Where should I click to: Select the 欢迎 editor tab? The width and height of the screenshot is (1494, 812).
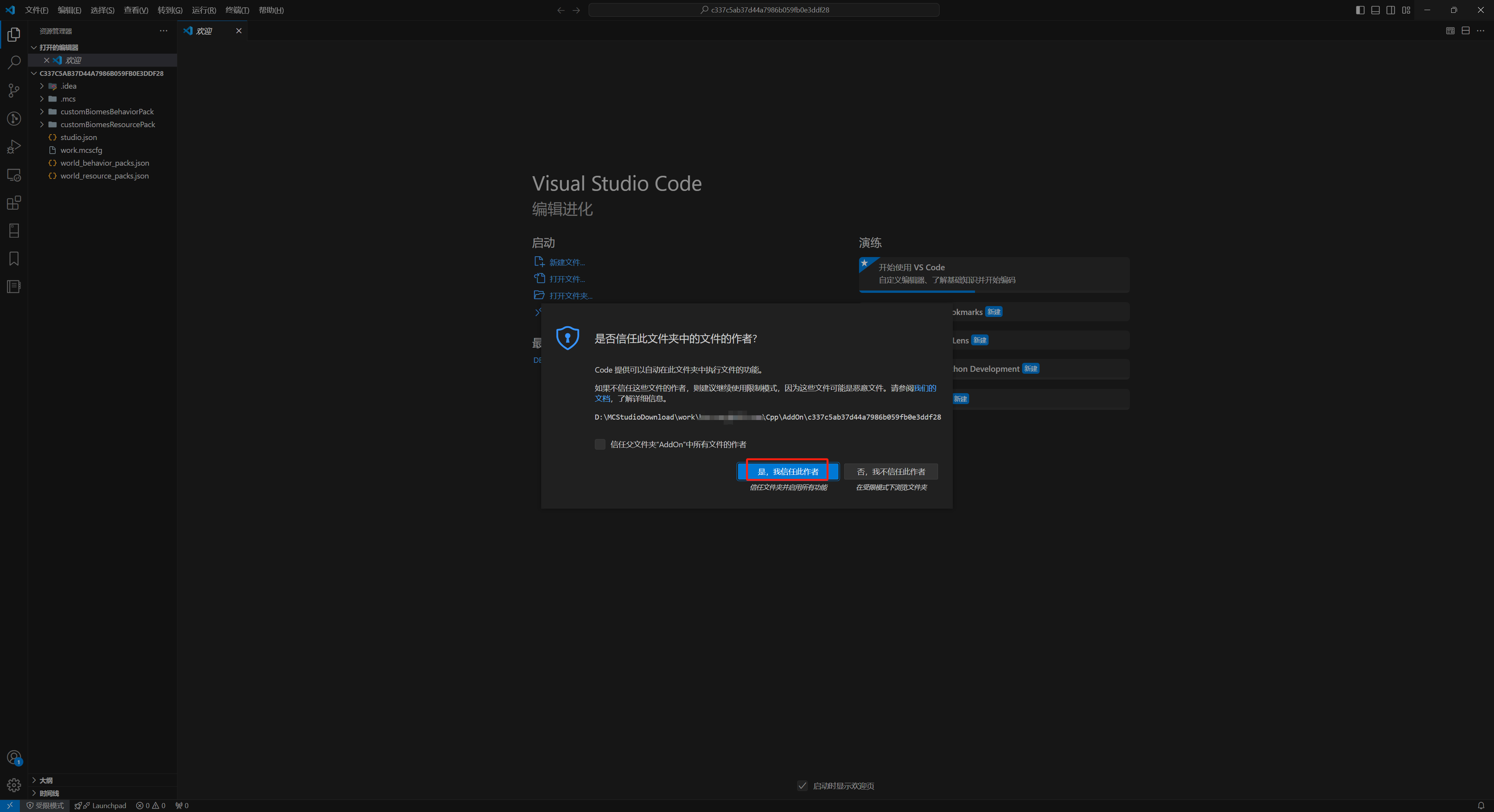point(212,31)
